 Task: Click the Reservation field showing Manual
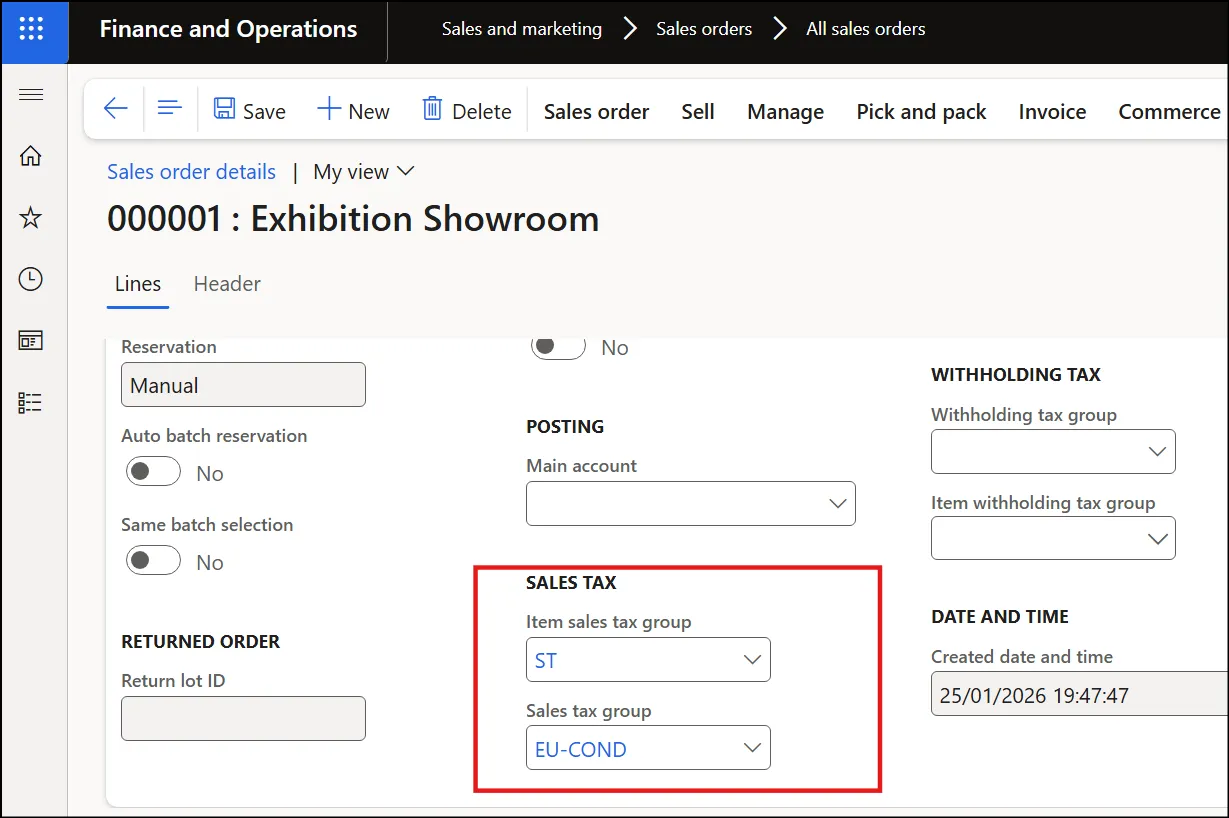click(x=243, y=385)
